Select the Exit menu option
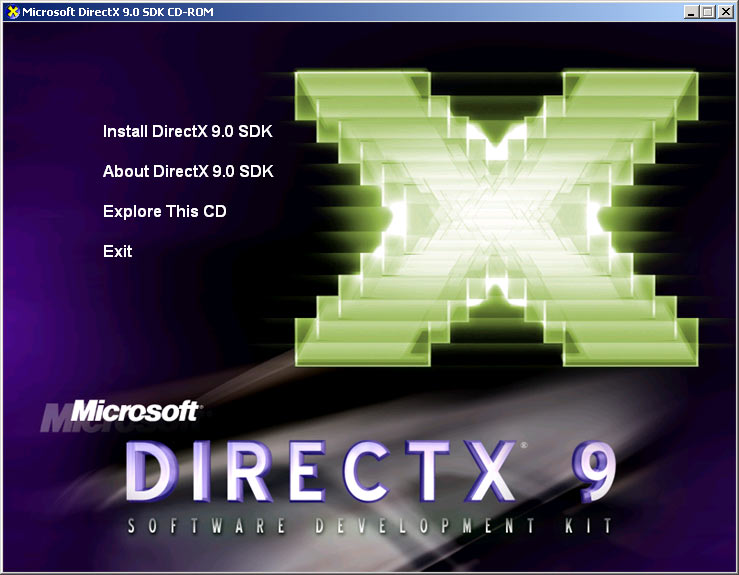739x575 pixels. click(x=117, y=251)
